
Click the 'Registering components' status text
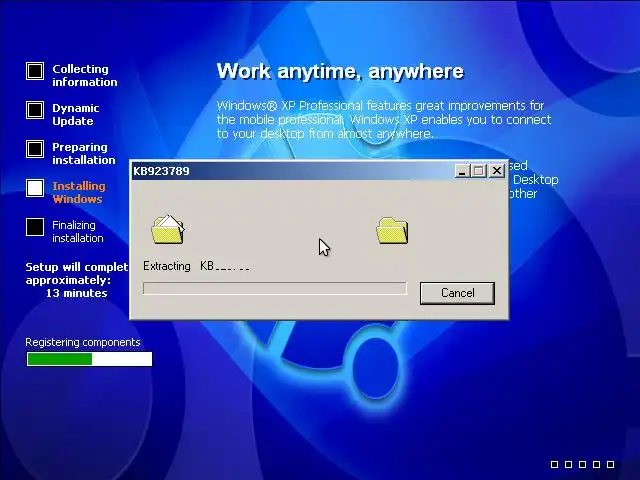click(x=83, y=342)
